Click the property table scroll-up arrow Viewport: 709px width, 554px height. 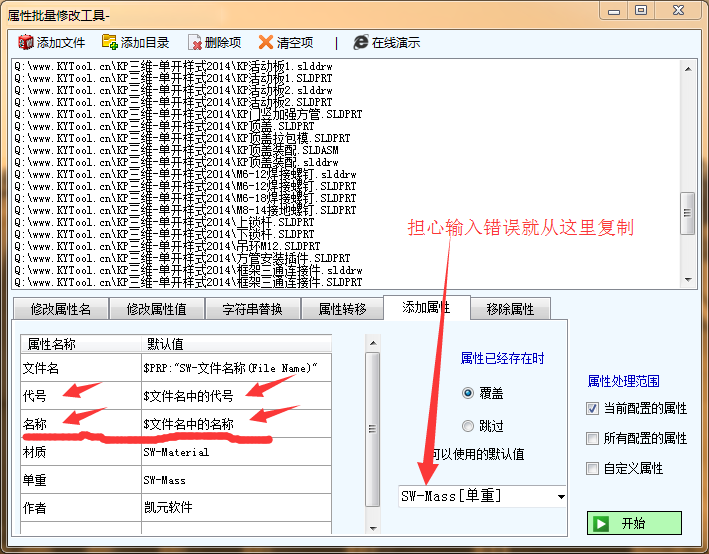(x=373, y=343)
